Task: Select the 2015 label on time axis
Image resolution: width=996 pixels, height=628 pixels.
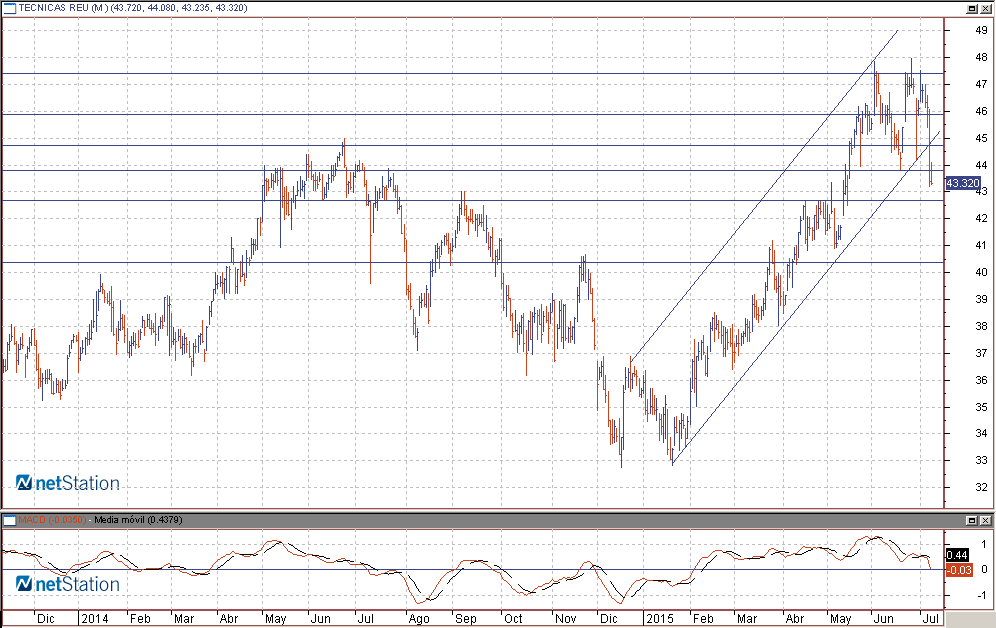Action: [659, 619]
